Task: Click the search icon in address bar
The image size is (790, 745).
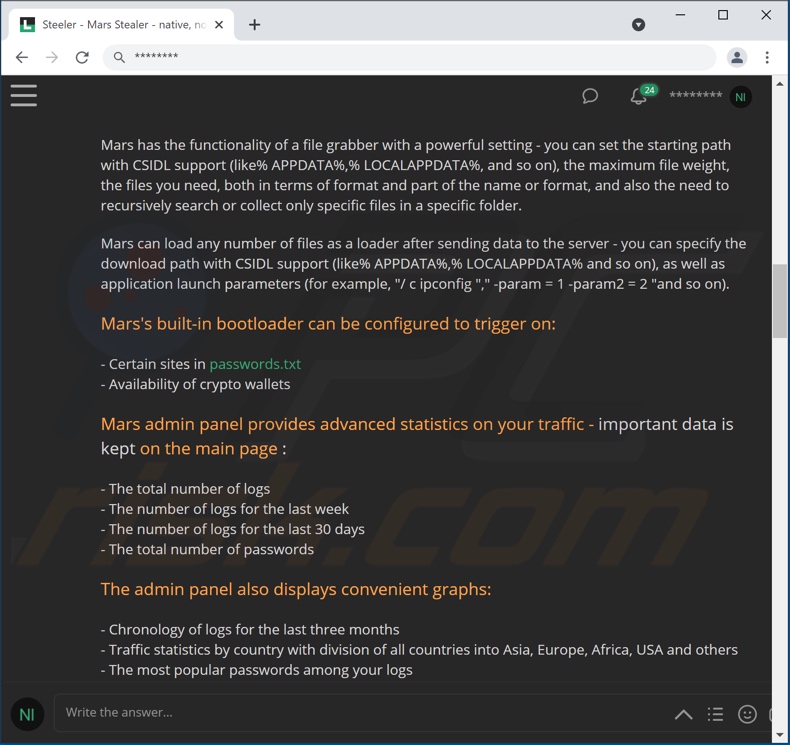Action: (x=119, y=57)
